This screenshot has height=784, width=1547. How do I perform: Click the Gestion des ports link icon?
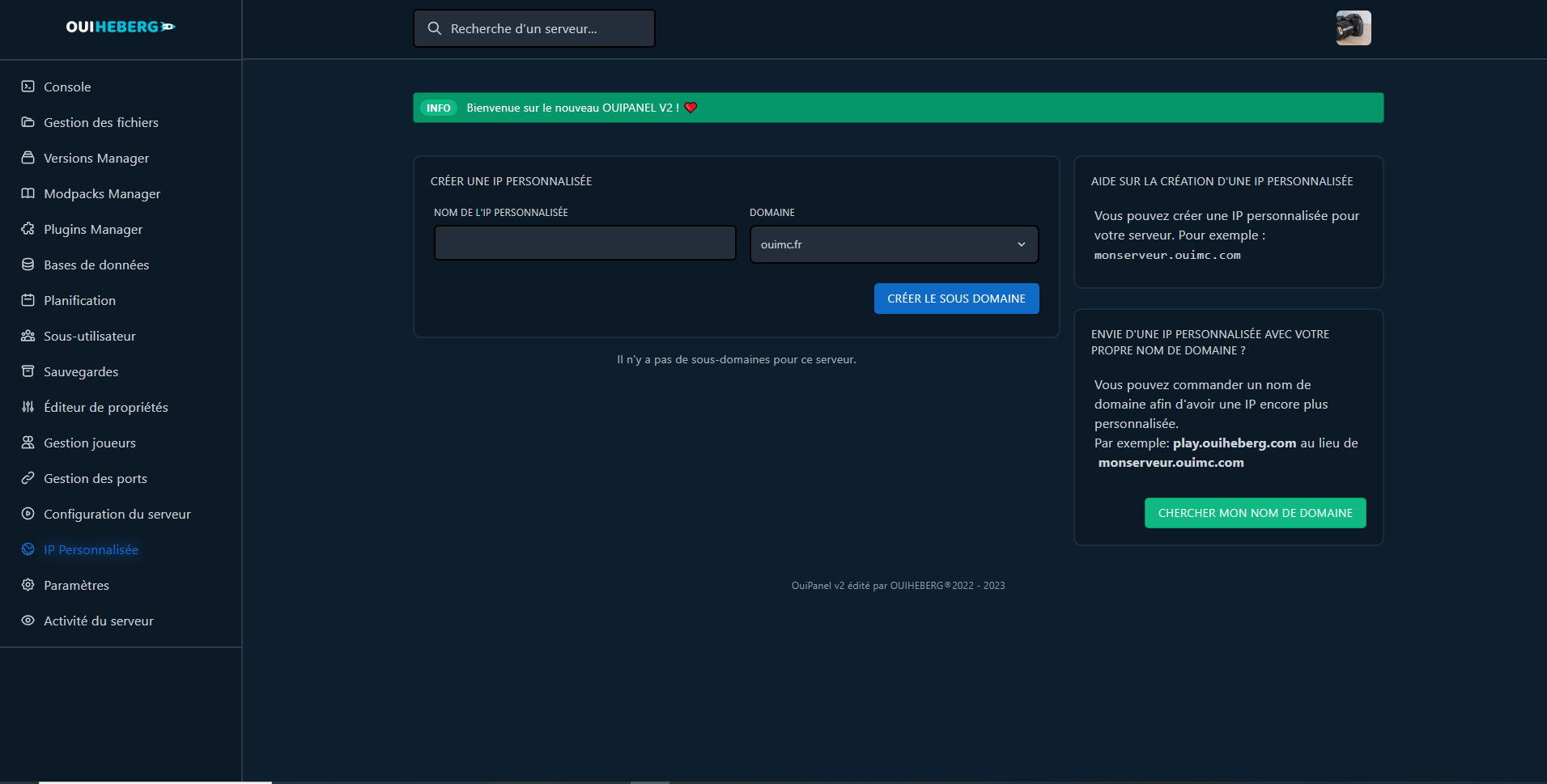(x=28, y=478)
